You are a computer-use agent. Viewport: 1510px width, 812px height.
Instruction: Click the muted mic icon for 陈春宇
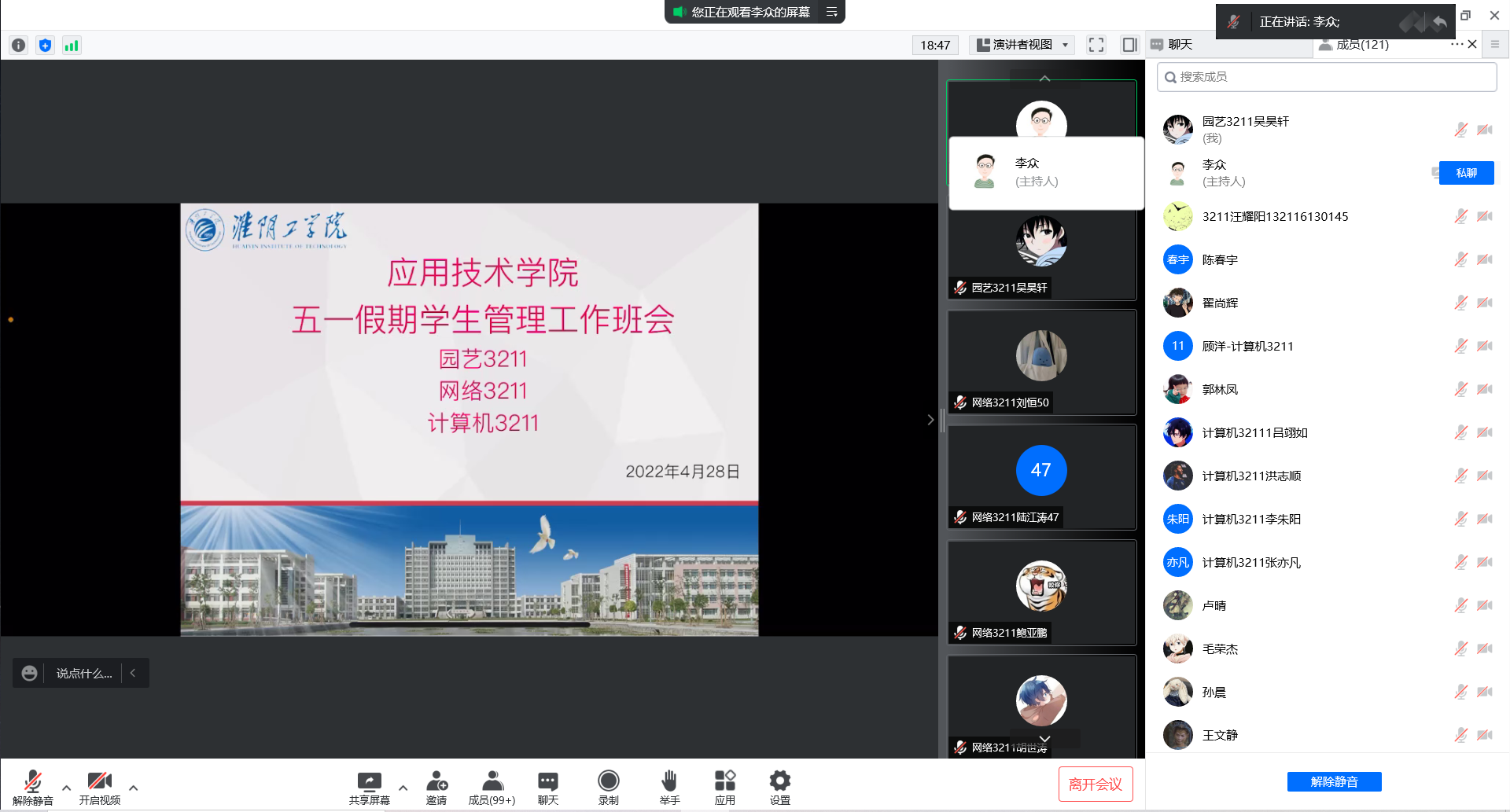pyautogui.click(x=1460, y=259)
